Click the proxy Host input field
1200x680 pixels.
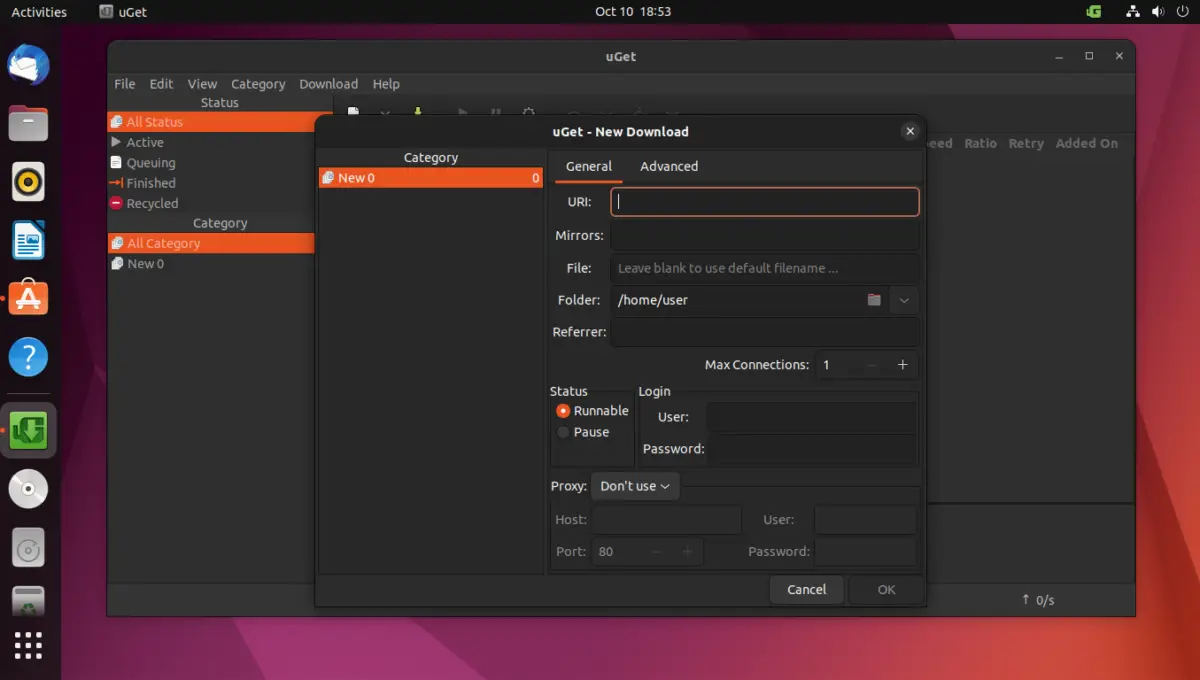(x=666, y=520)
